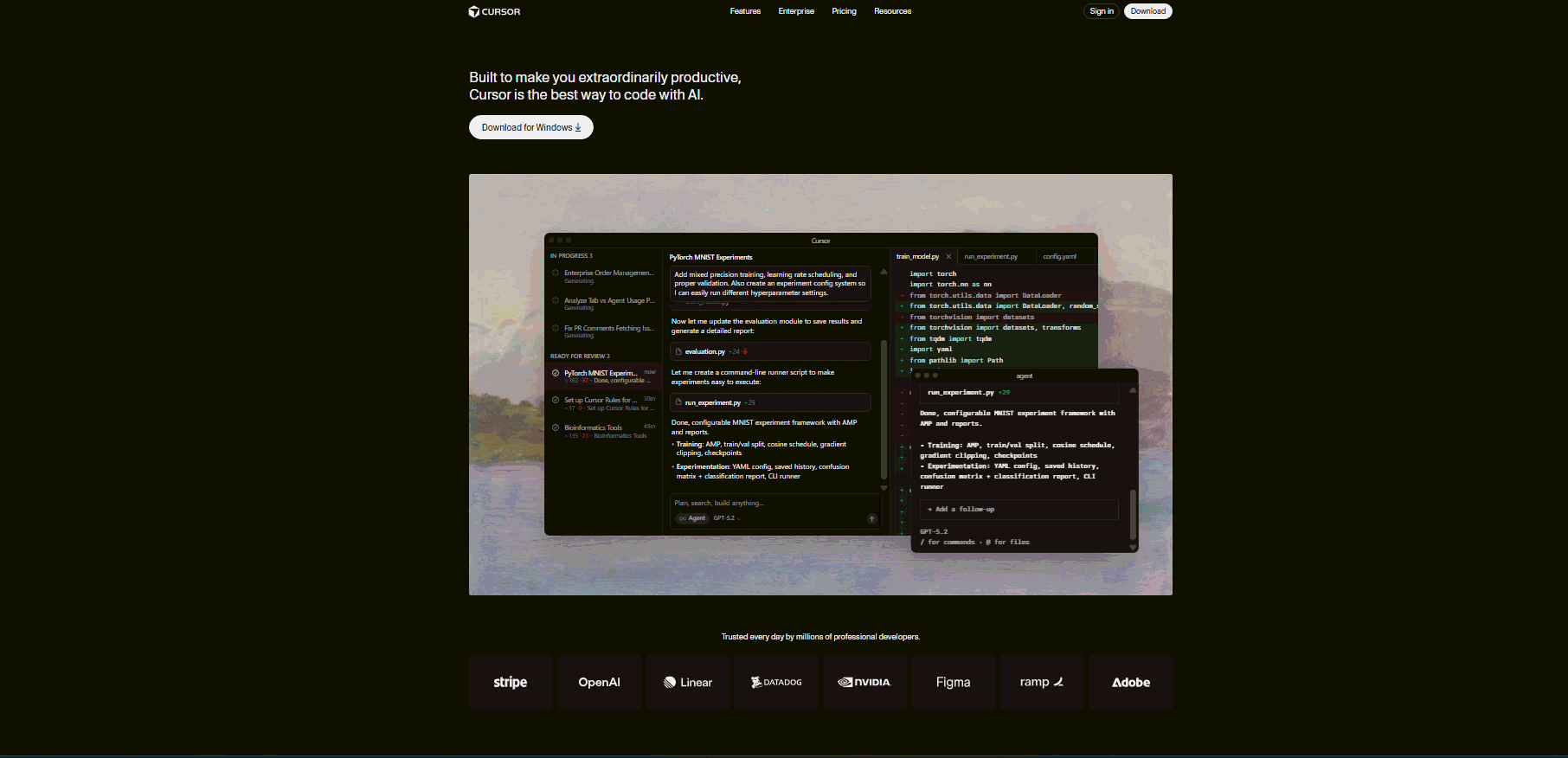1568x758 pixels.
Task: Toggle the Agent mode pill in the prompt box
Action: [692, 518]
